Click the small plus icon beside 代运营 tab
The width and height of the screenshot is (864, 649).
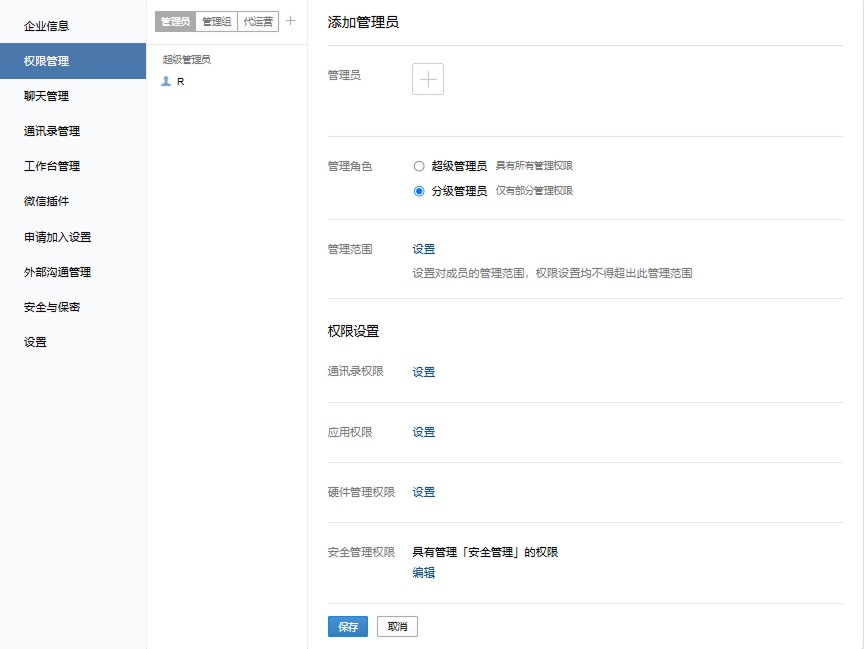[291, 20]
